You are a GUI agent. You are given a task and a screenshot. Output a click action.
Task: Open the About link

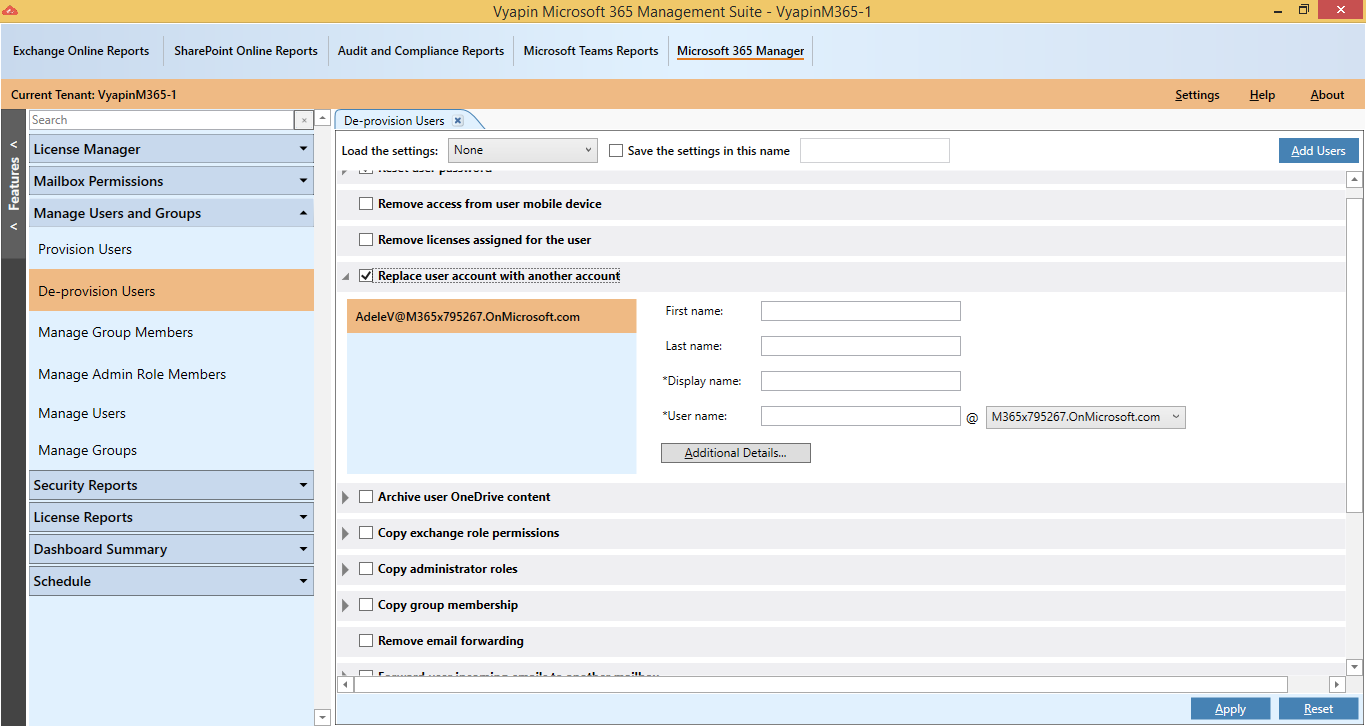tap(1327, 95)
